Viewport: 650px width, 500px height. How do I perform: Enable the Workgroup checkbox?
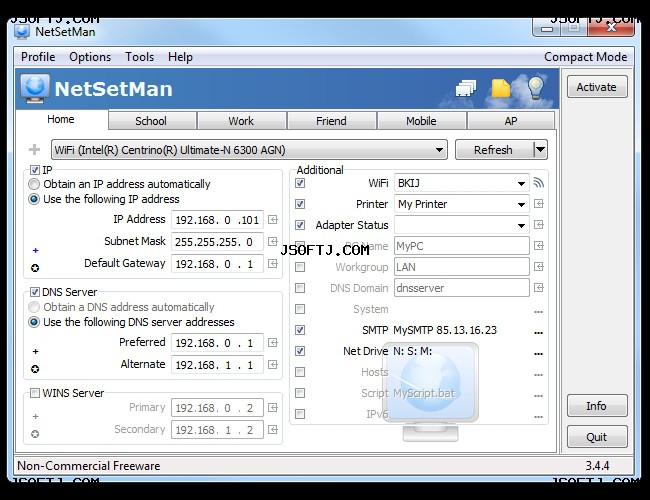(300, 267)
